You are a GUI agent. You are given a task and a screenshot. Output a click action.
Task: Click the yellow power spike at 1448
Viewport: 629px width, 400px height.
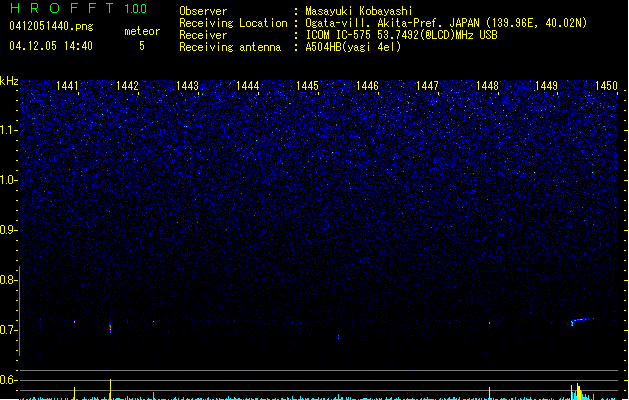pos(489,393)
